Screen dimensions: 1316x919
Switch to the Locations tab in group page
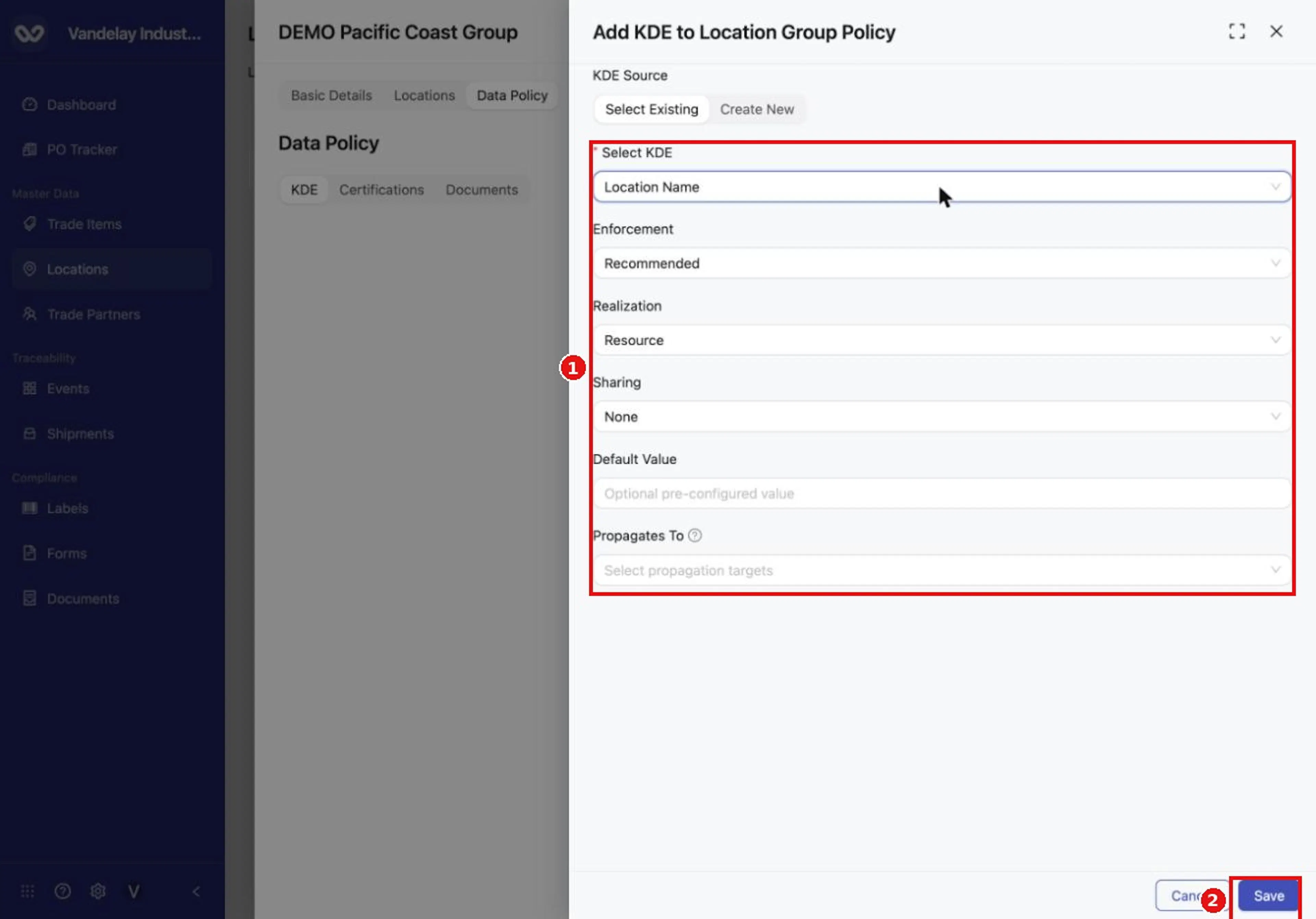(424, 95)
